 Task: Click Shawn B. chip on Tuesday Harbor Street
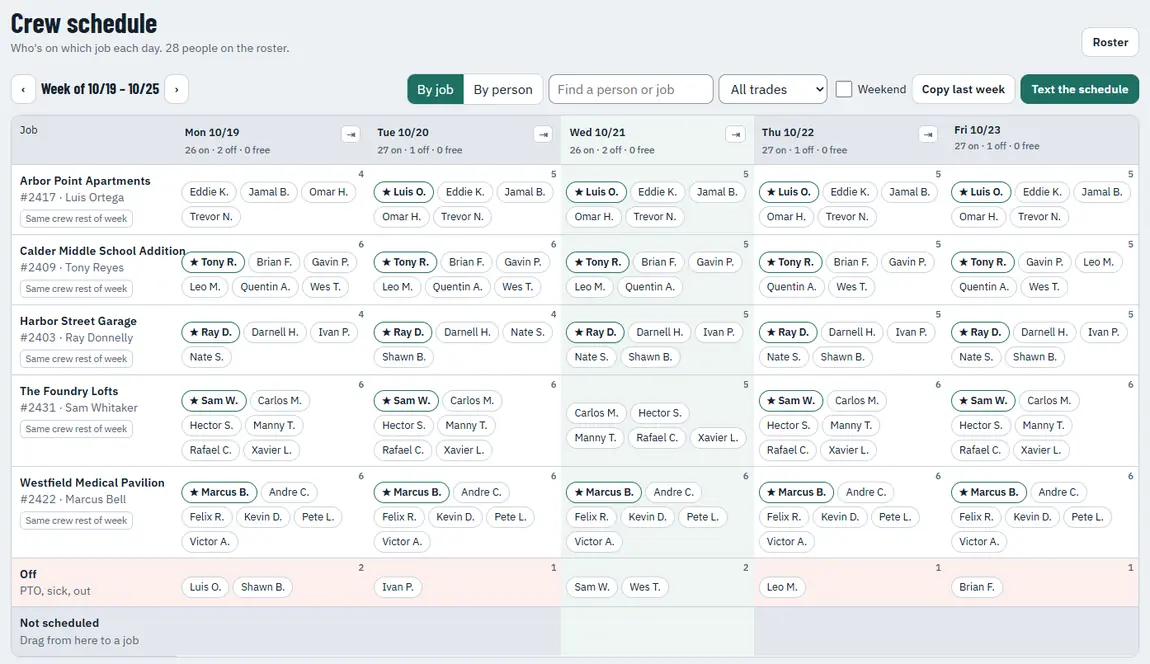(403, 357)
